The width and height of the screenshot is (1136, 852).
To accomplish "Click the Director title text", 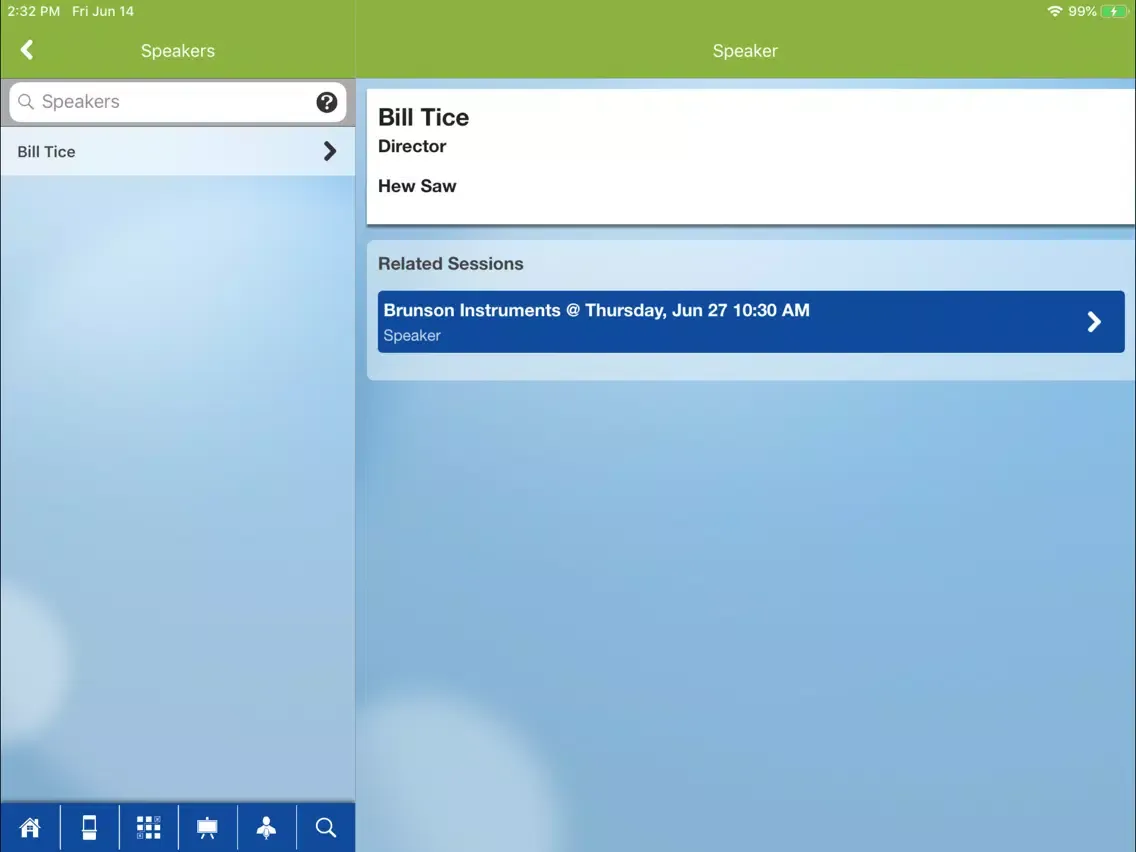I will tap(412, 146).
